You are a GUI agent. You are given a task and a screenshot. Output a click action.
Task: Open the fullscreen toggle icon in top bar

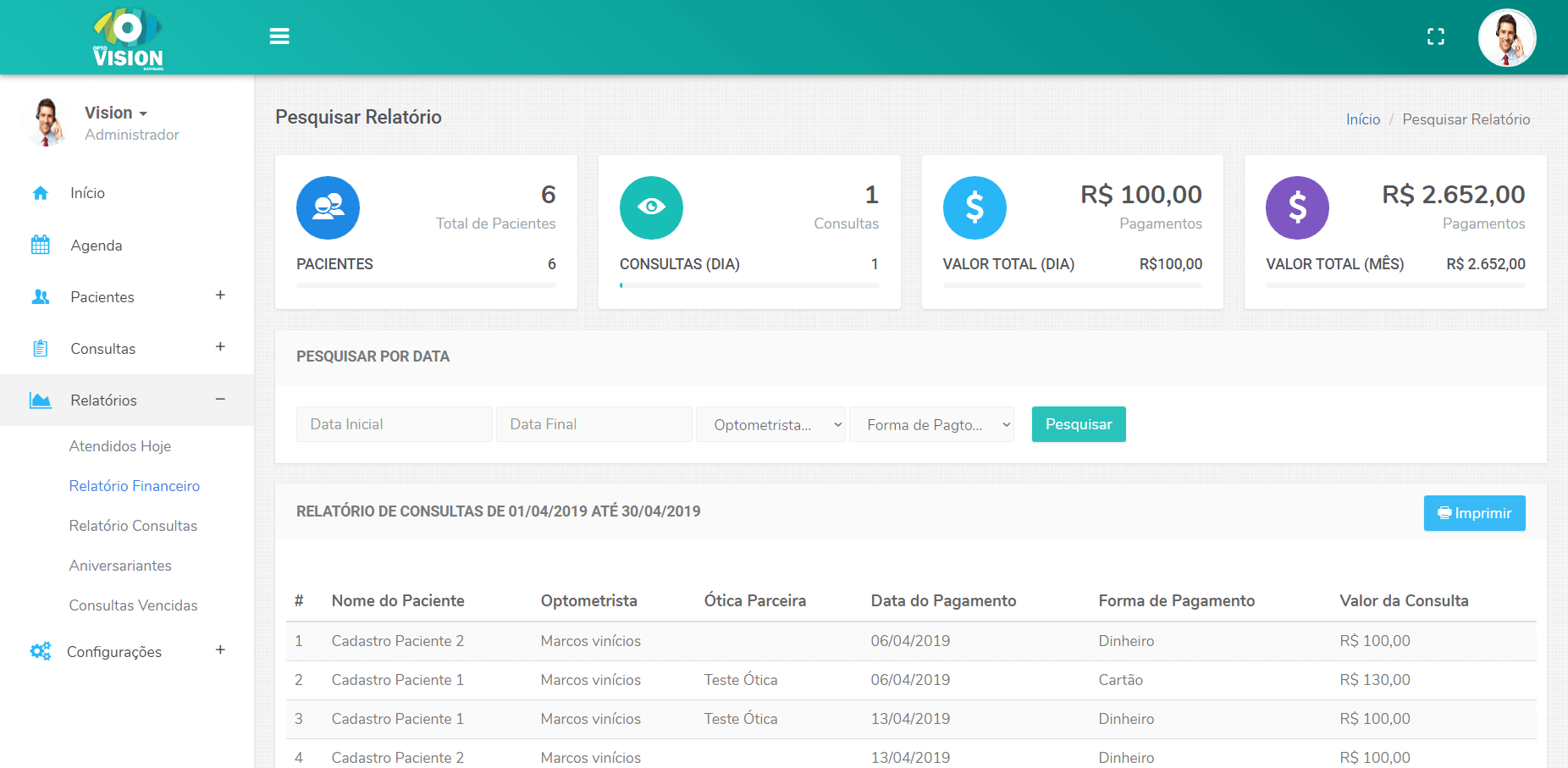click(x=1436, y=36)
